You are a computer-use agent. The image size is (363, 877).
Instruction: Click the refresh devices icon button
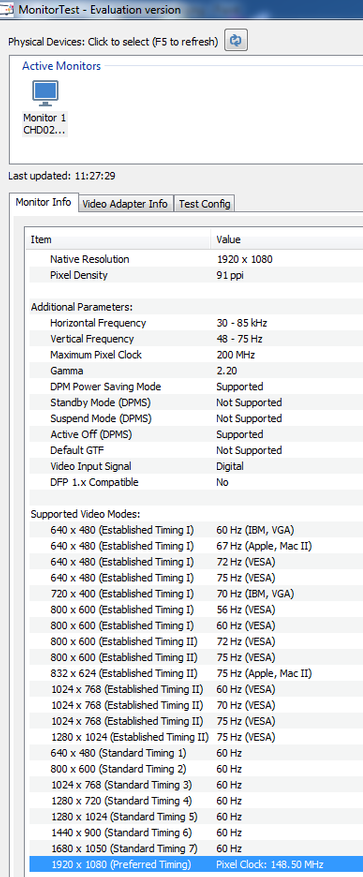[x=236, y=41]
